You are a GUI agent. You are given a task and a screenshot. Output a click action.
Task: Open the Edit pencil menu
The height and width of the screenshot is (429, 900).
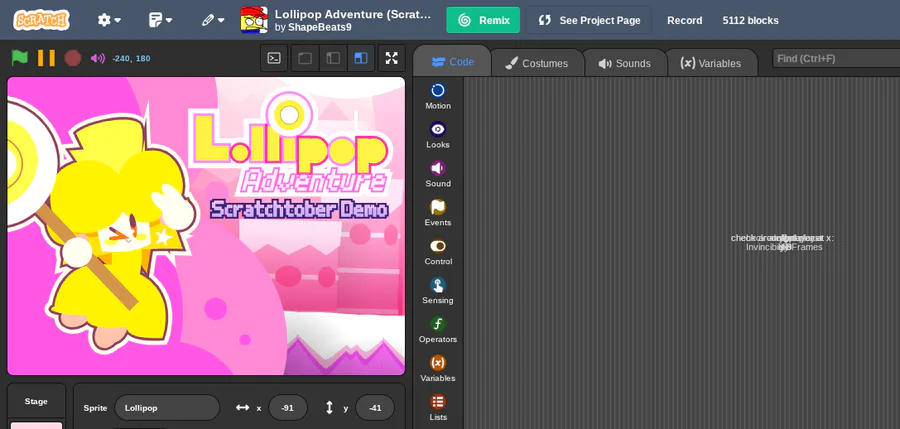tap(212, 20)
